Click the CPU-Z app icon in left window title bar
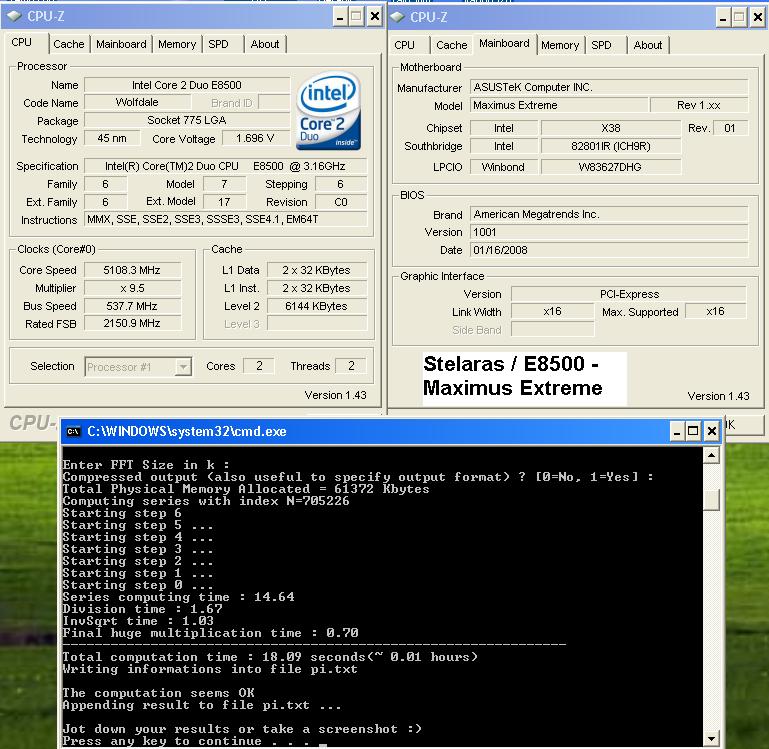Screen dimensions: 769x749 point(14,16)
